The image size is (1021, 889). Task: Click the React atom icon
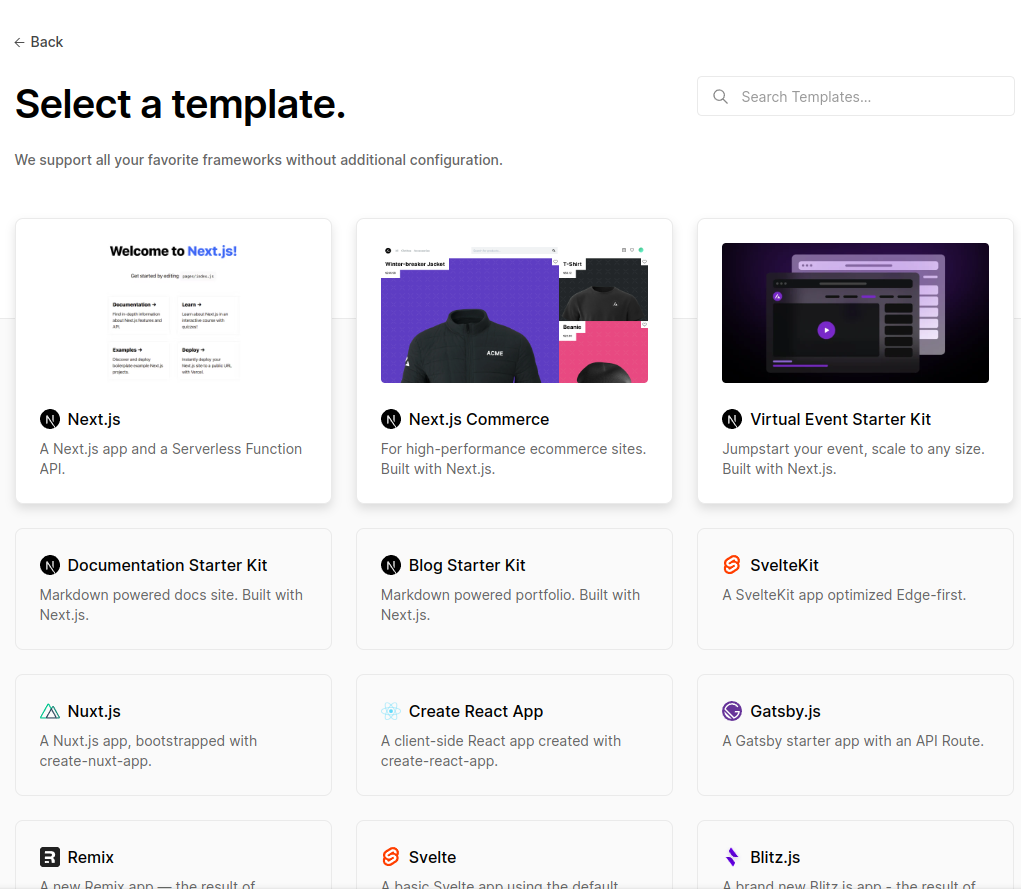(391, 711)
